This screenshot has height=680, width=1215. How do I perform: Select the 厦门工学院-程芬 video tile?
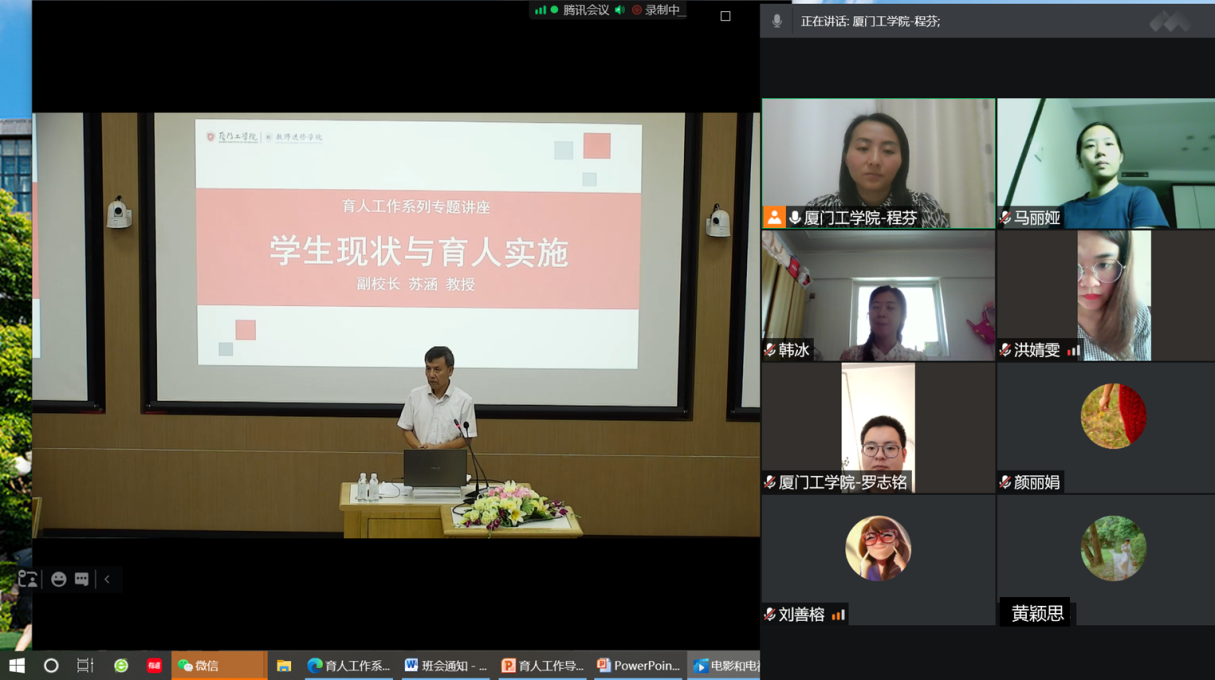878,164
